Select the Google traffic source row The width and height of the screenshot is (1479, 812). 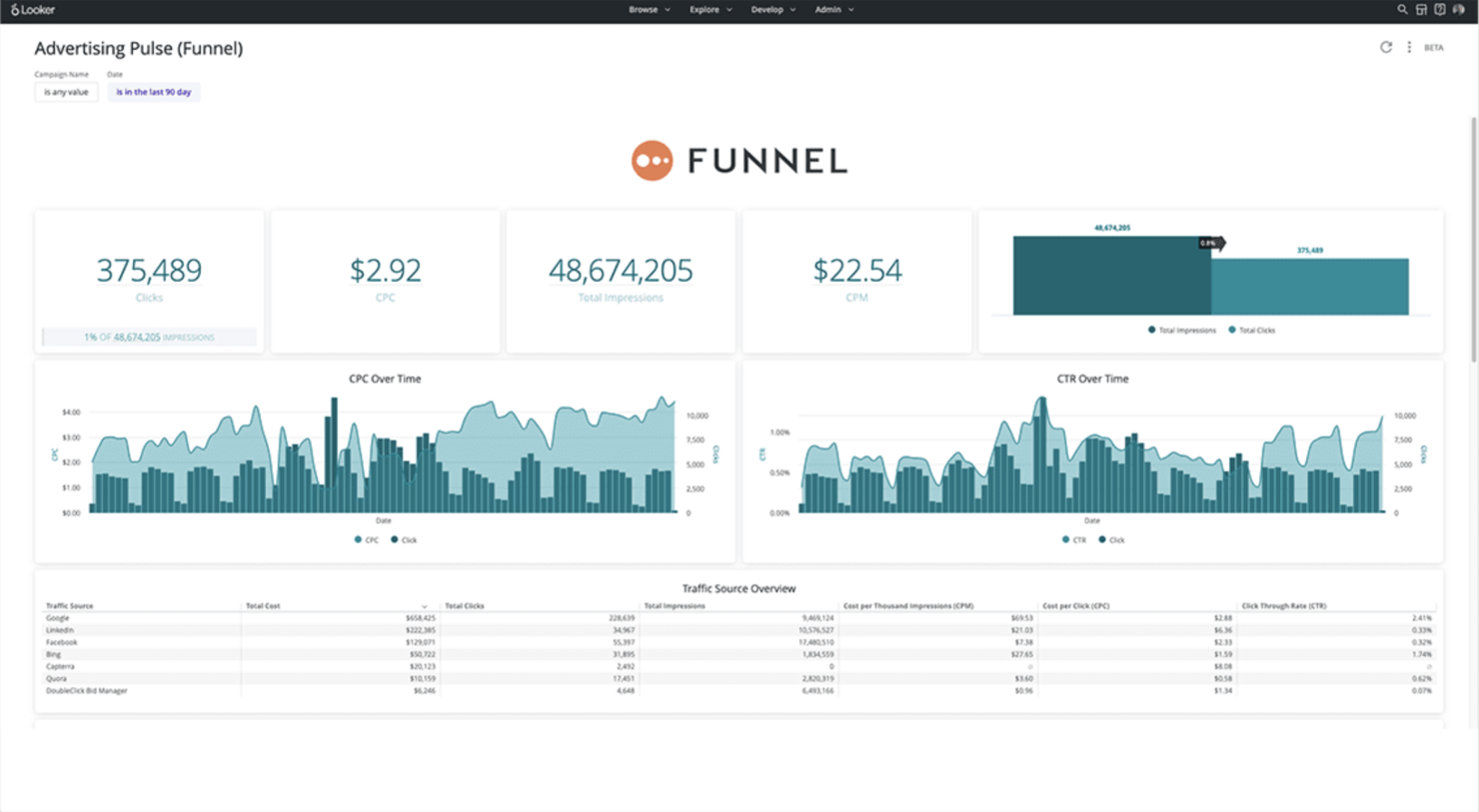pyautogui.click(x=739, y=618)
